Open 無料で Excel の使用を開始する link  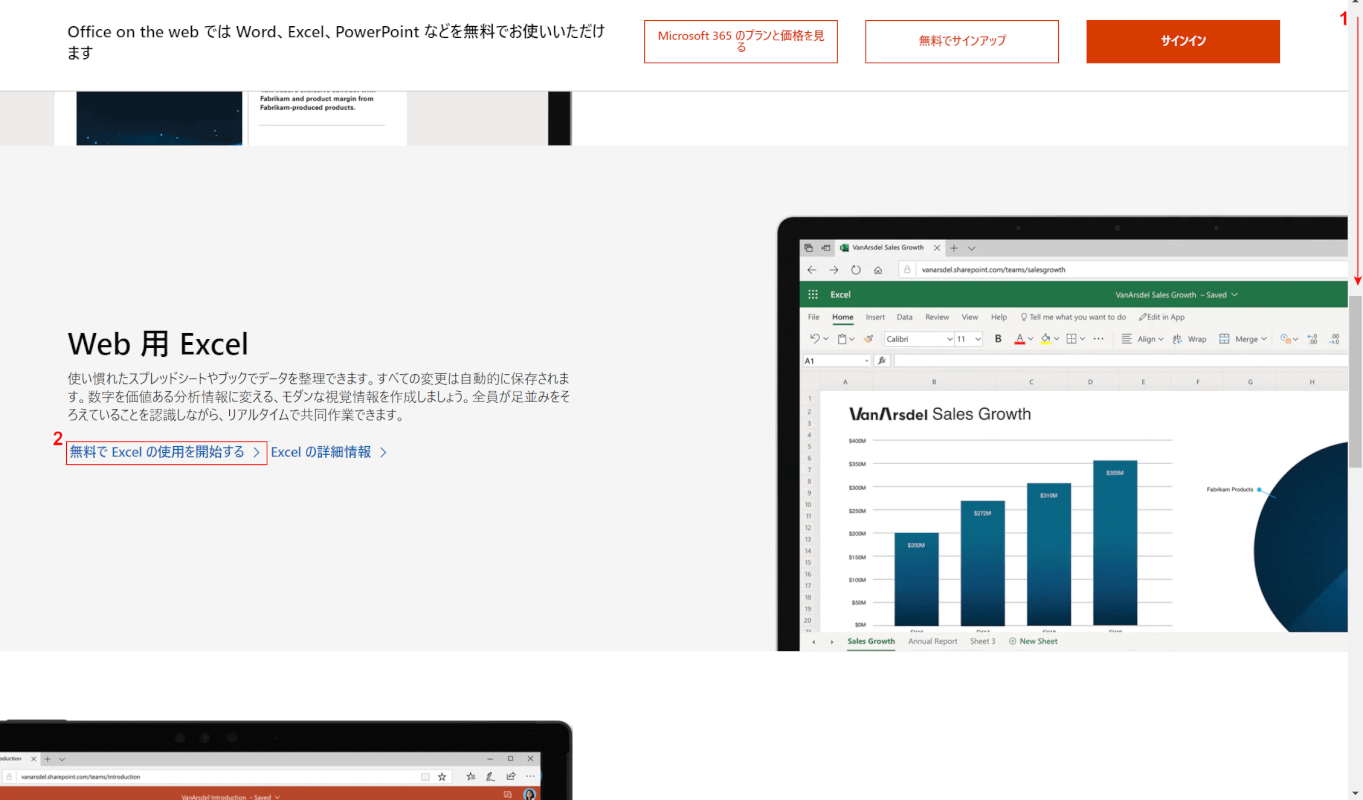(166, 452)
